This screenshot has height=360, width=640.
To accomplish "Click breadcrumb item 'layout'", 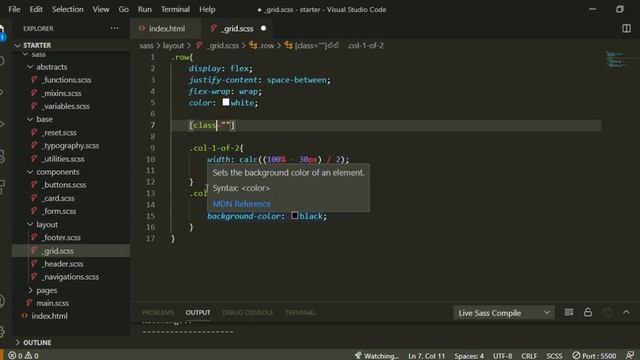I will 173,46.
